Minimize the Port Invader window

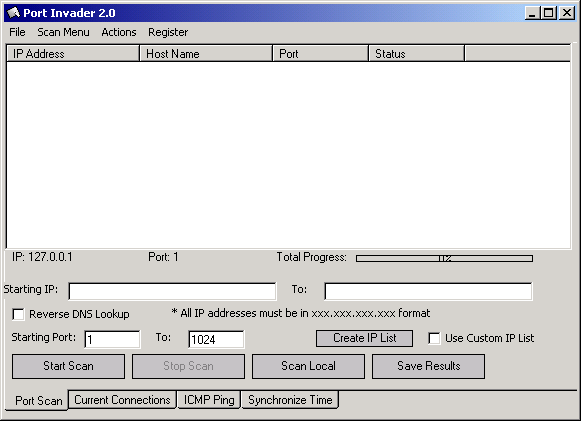tap(533, 13)
